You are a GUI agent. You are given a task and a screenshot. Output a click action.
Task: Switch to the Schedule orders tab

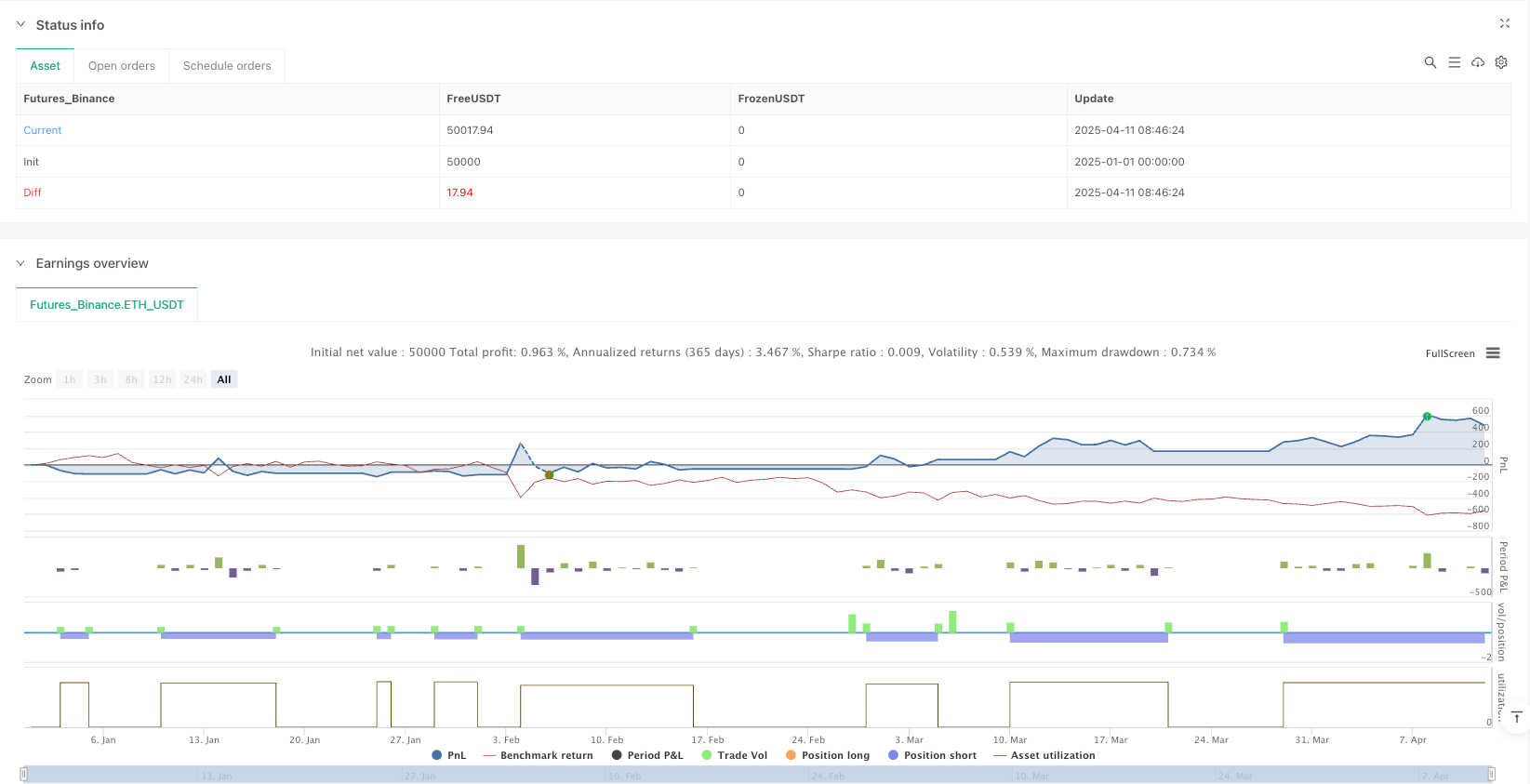pos(227,66)
